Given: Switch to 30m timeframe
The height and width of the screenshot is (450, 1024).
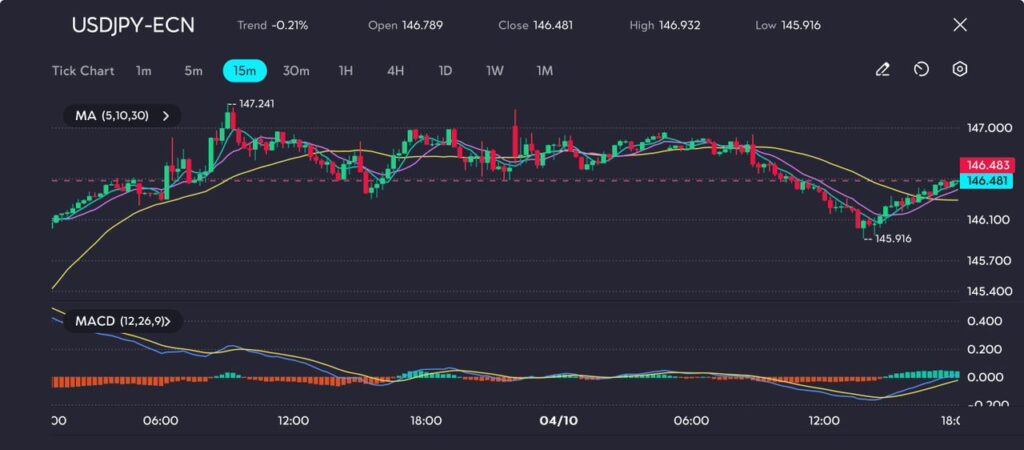Looking at the screenshot, I should [x=296, y=71].
